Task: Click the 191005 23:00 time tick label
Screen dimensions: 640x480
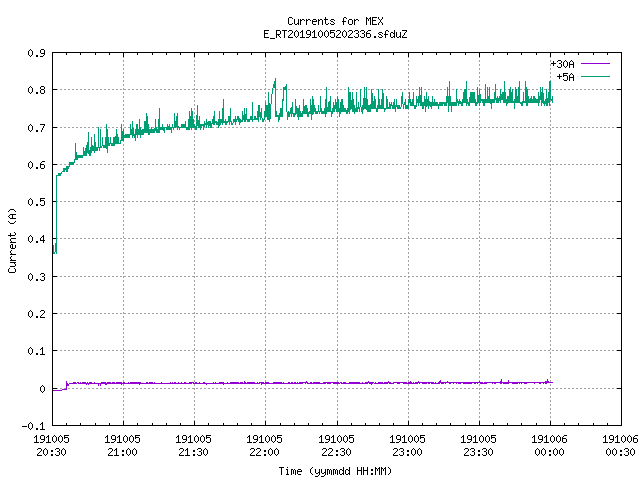Action: (407, 446)
